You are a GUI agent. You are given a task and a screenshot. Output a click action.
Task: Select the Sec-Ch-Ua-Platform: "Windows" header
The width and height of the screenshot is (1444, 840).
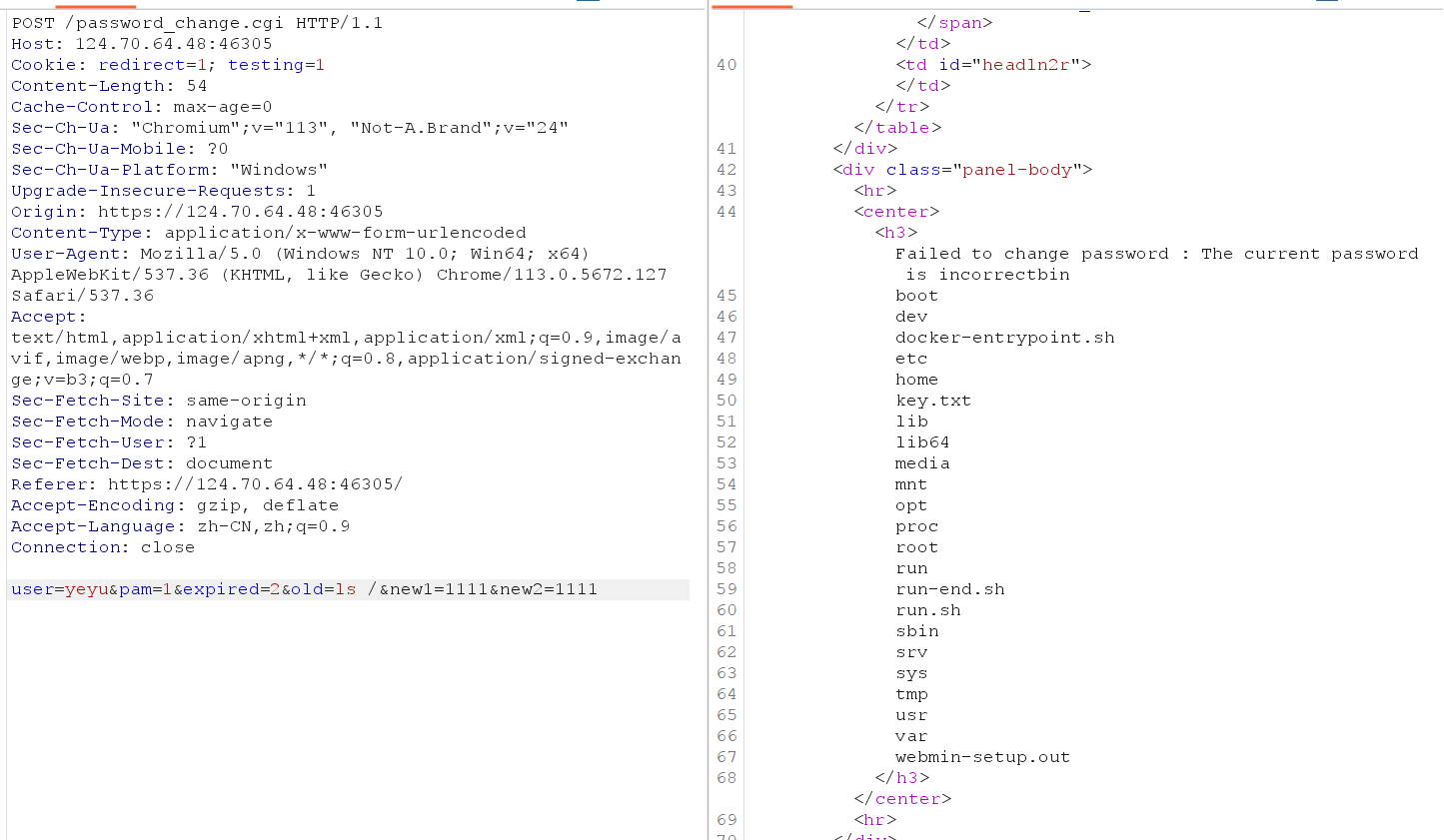(169, 170)
